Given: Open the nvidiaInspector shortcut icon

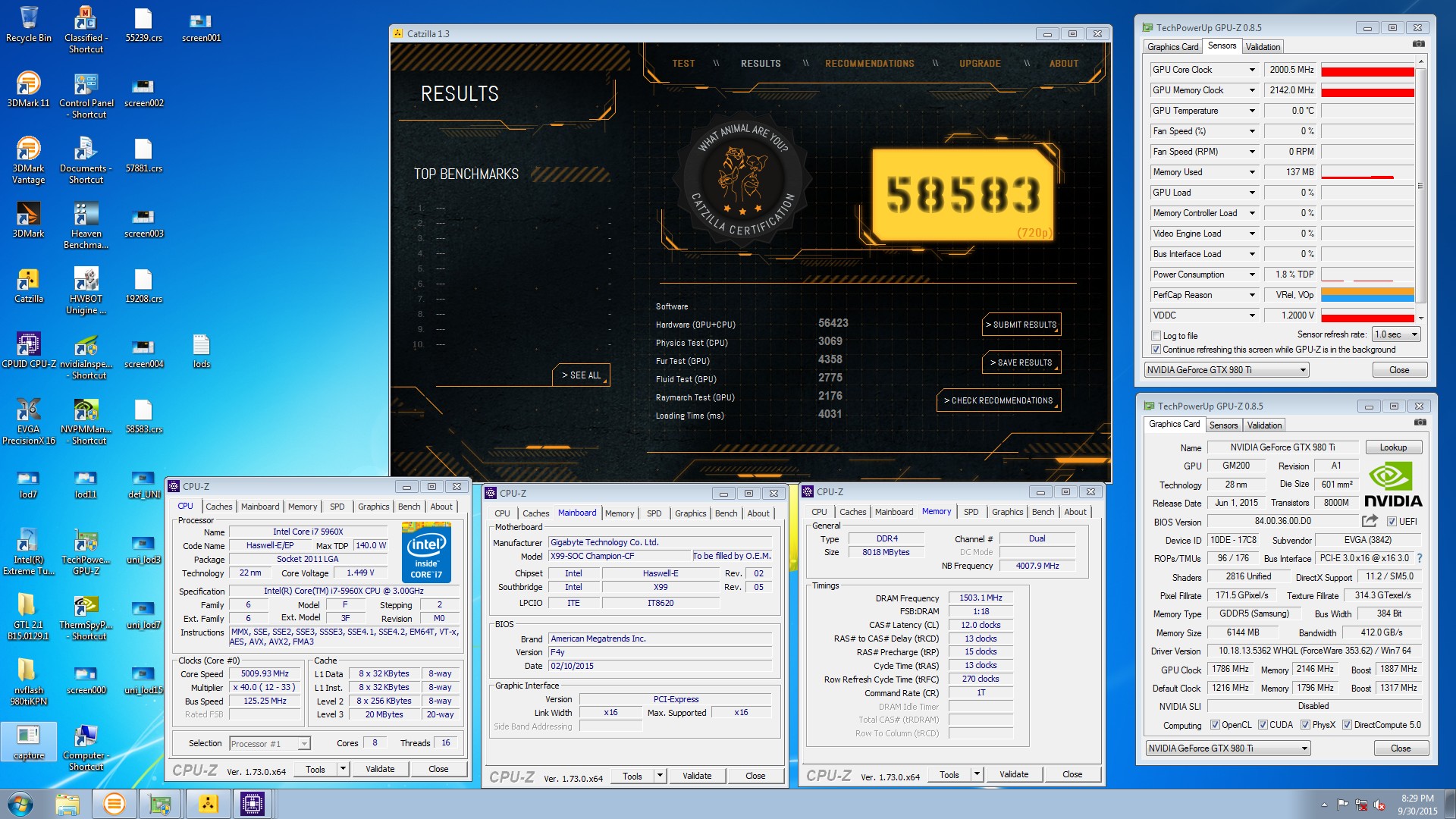Looking at the screenshot, I should pyautogui.click(x=86, y=356).
